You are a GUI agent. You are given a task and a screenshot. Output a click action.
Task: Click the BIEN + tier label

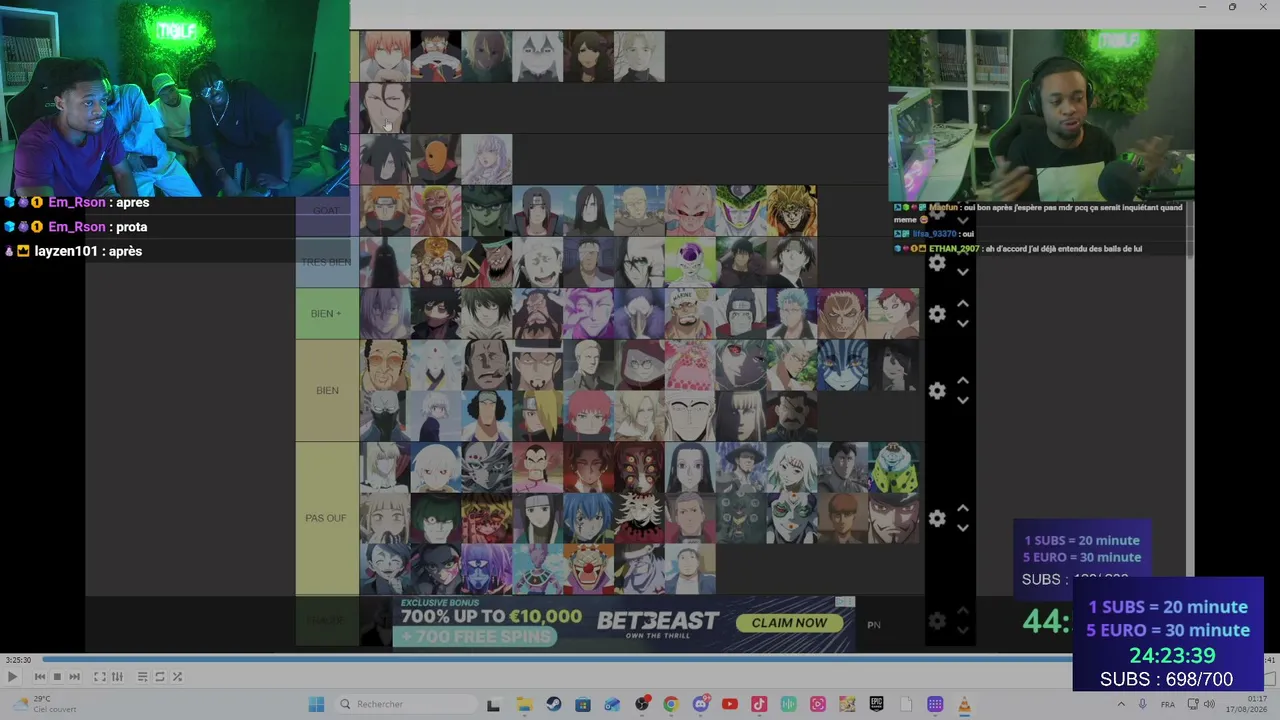pyautogui.click(x=326, y=314)
